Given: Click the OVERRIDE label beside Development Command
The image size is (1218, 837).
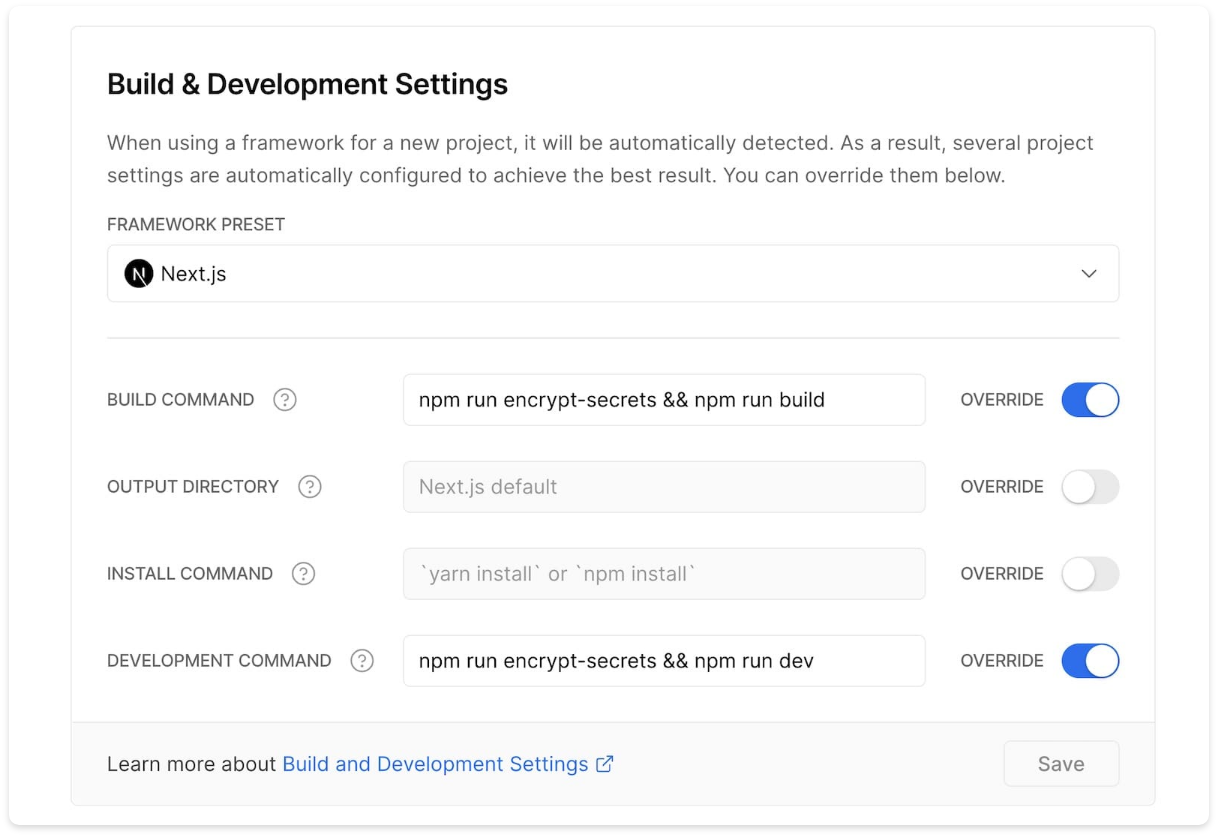Looking at the screenshot, I should tap(1002, 661).
